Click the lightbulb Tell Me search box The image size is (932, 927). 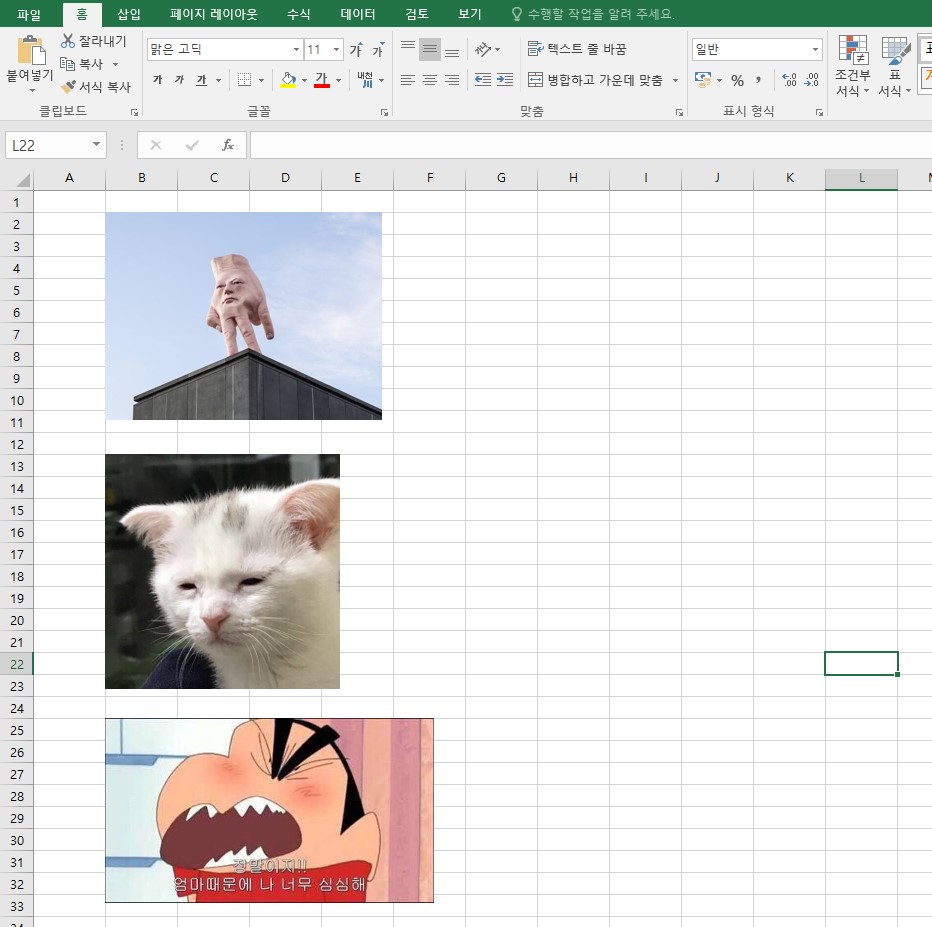pos(593,14)
